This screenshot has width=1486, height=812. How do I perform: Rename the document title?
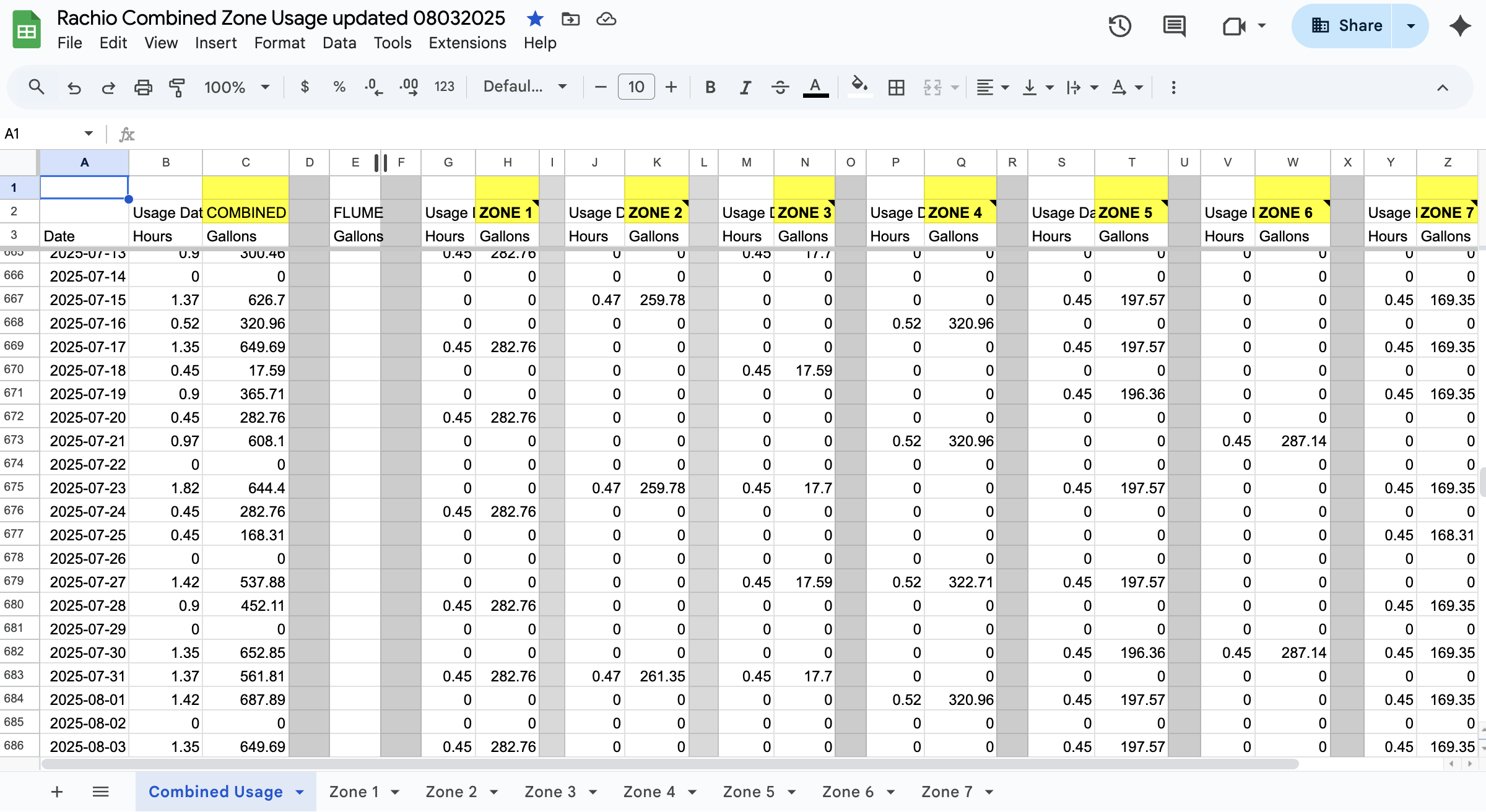(x=281, y=19)
